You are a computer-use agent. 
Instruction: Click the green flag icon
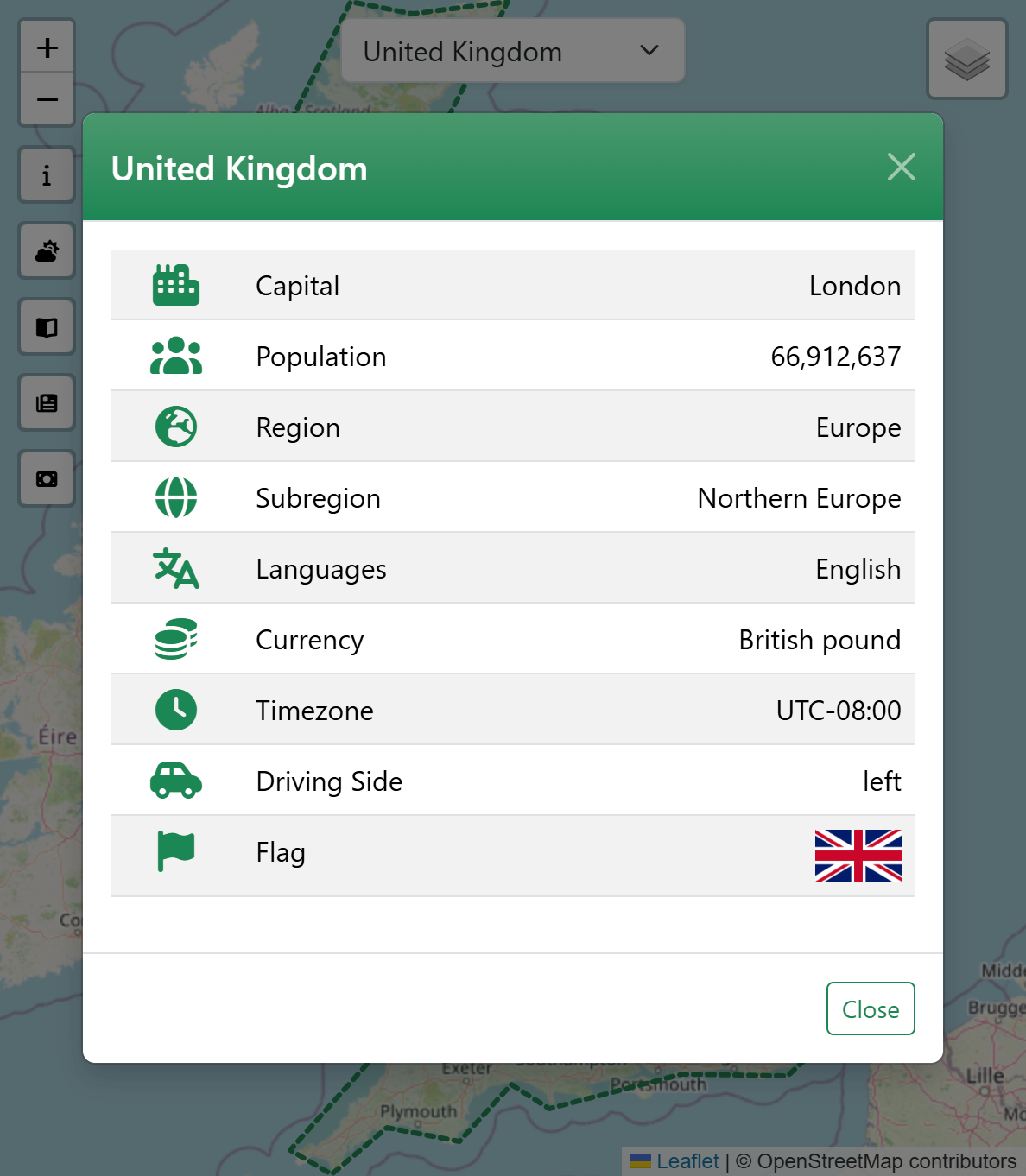[x=176, y=851]
